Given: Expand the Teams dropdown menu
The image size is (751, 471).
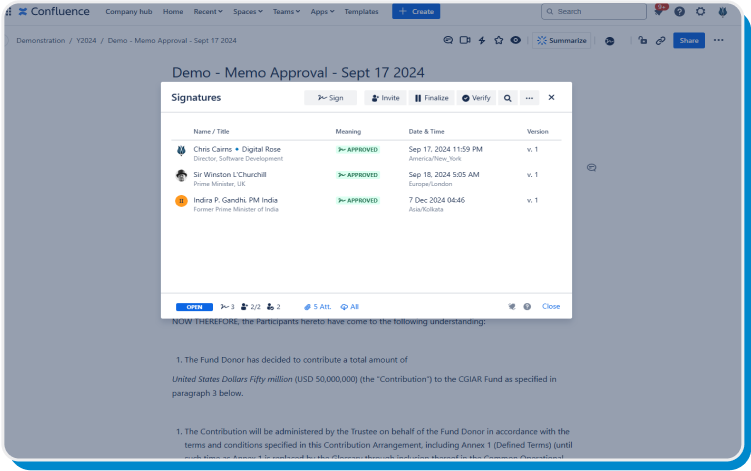Looking at the screenshot, I should coord(286,11).
